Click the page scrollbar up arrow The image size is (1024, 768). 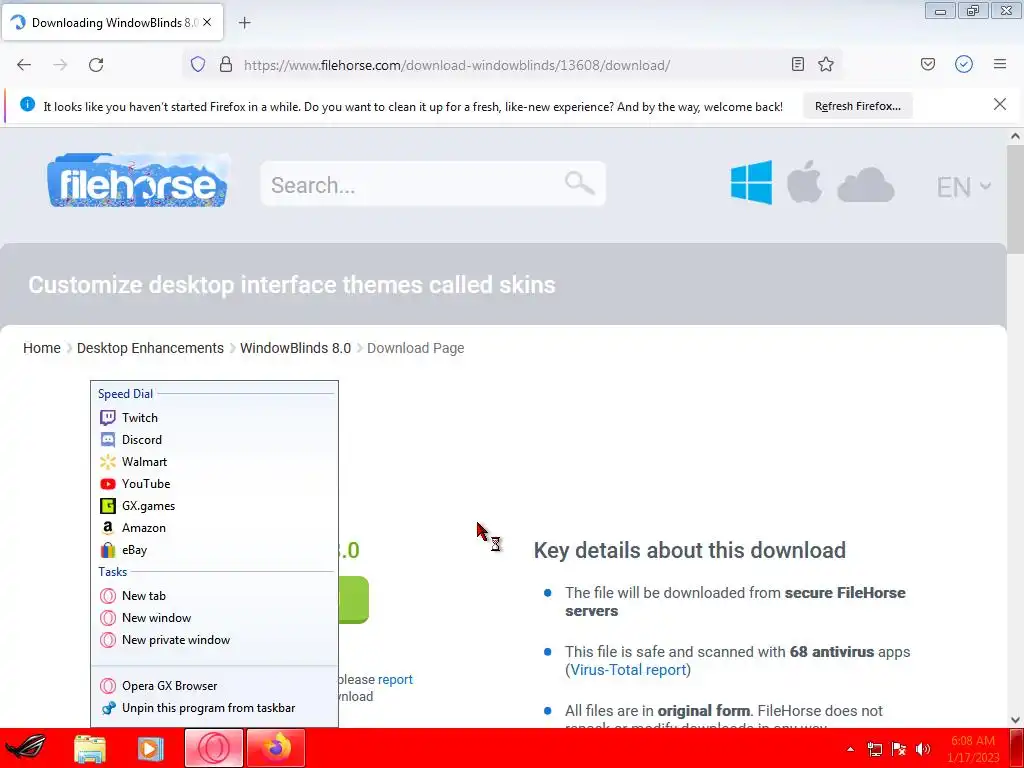[1015, 136]
